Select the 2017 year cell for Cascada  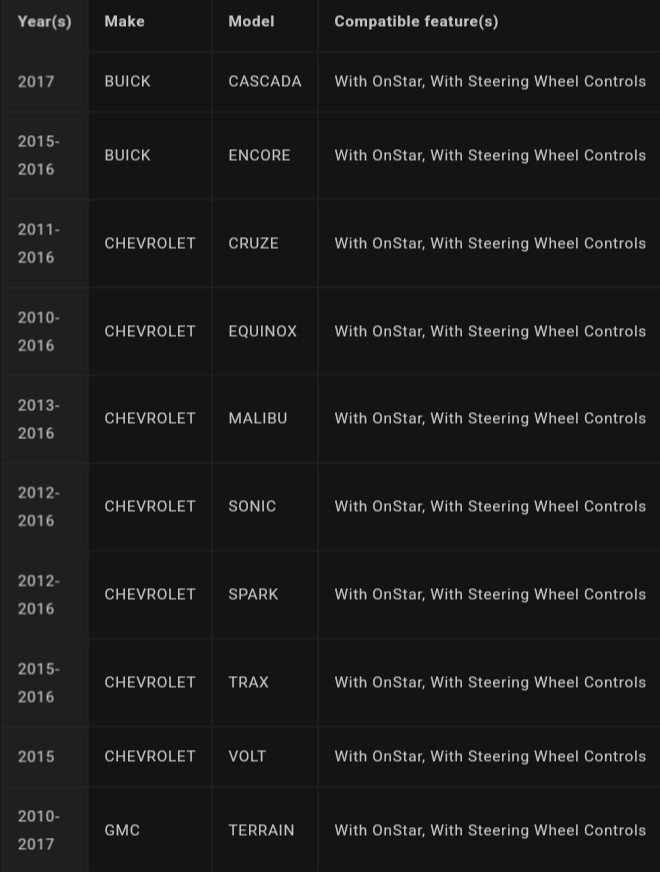coord(36,82)
